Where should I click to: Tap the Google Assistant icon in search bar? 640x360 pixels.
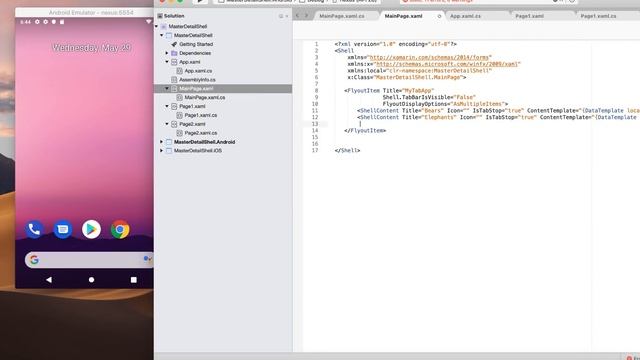coord(147,259)
